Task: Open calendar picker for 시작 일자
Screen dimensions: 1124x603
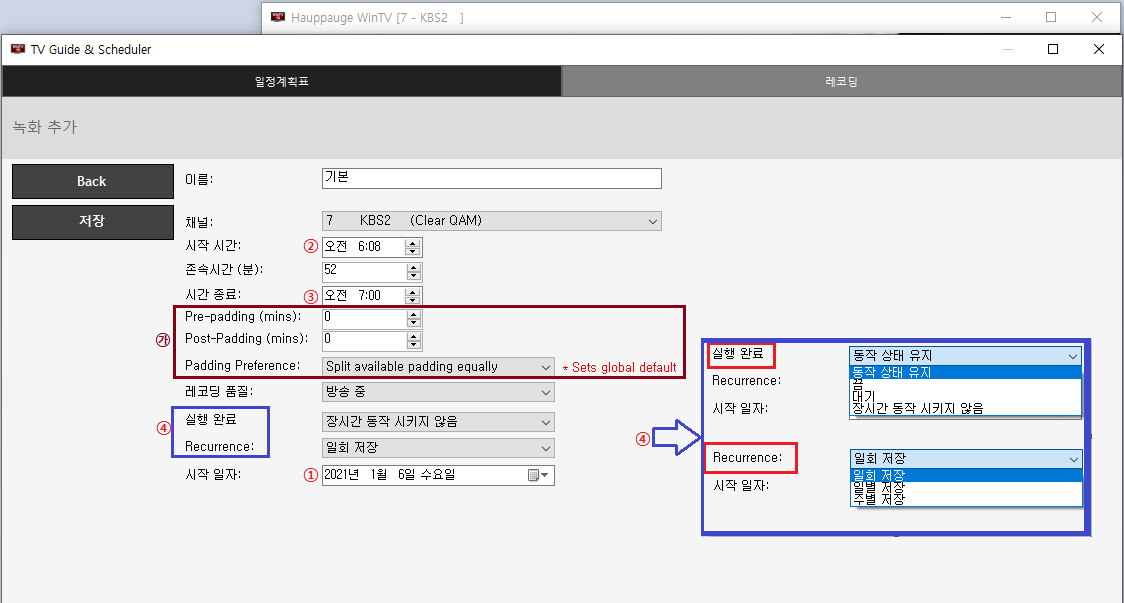Action: pyautogui.click(x=538, y=475)
